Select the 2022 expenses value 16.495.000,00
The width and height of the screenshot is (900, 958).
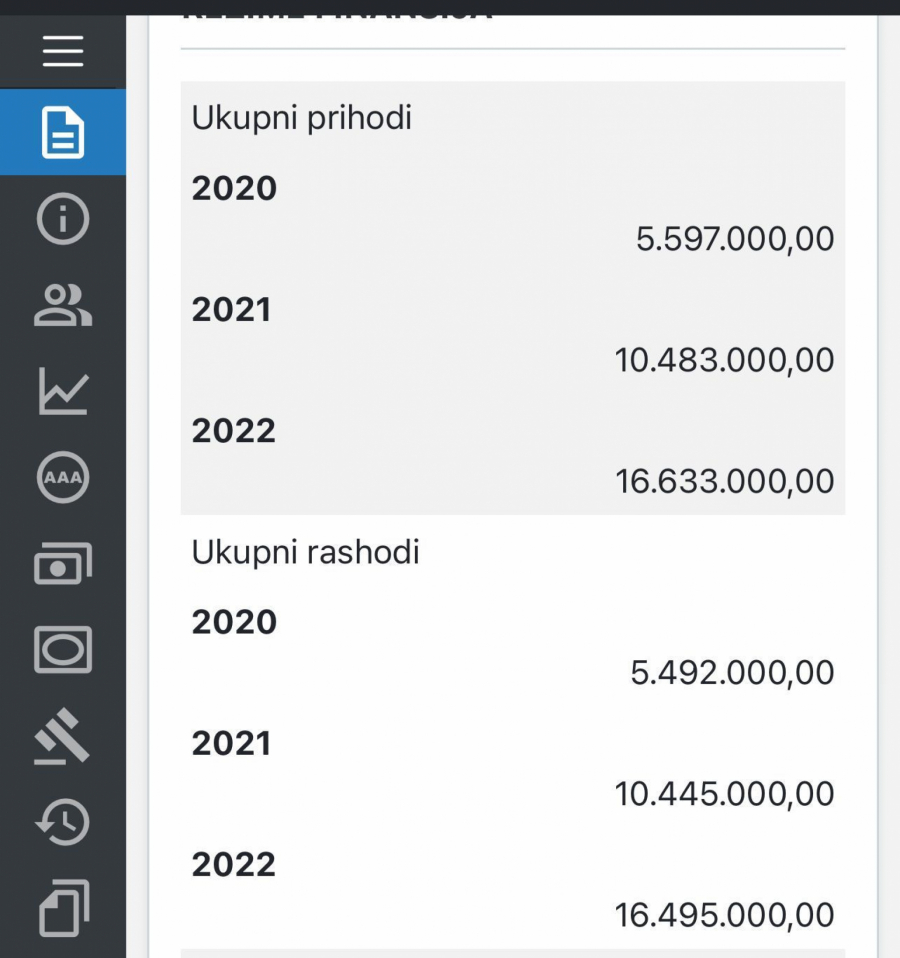point(724,915)
